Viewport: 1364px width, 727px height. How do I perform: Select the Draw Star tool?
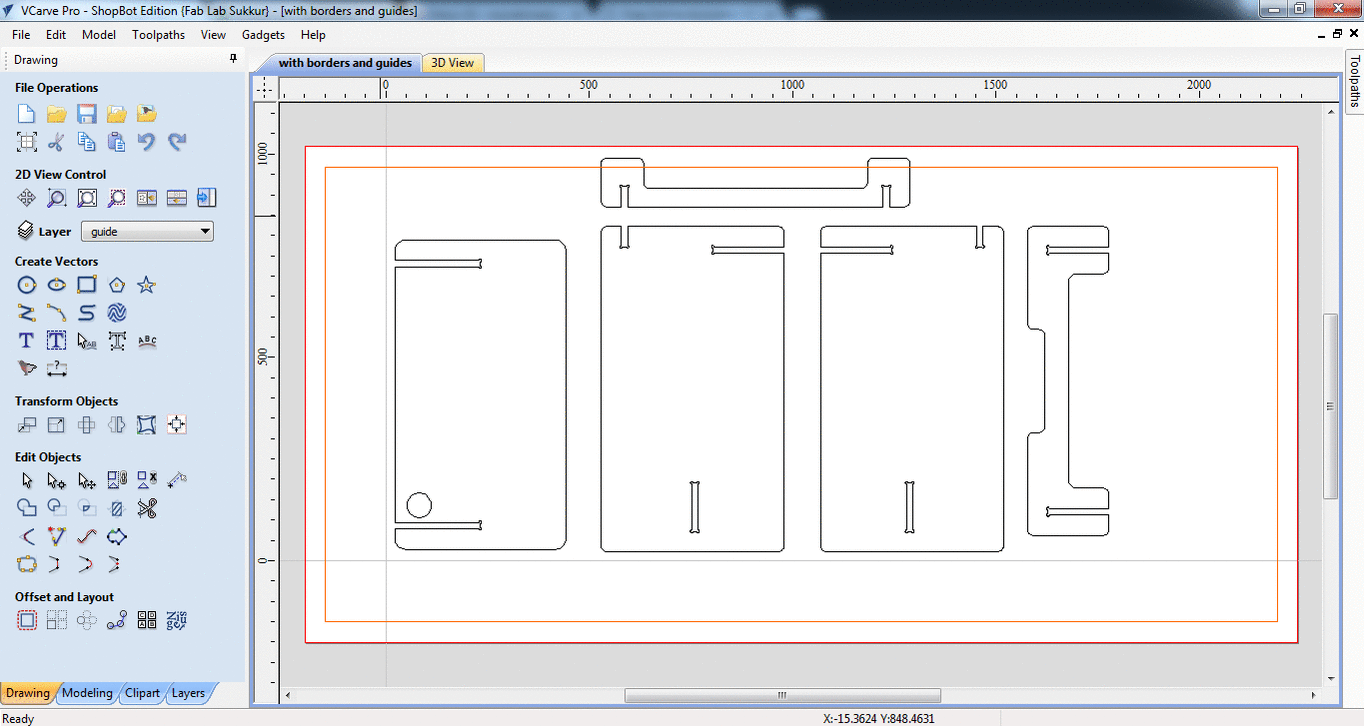[147, 285]
